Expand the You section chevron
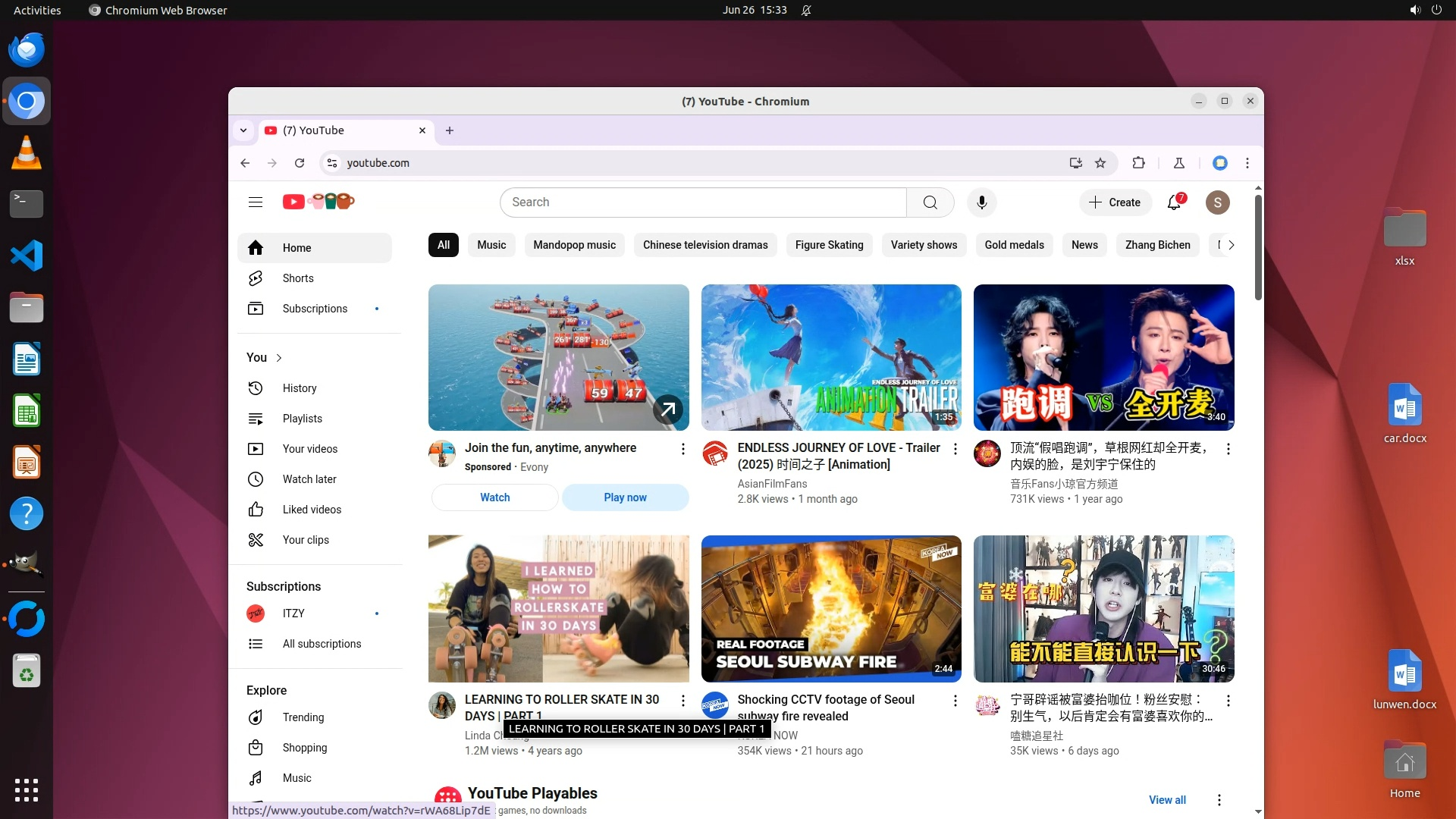Image resolution: width=1456 pixels, height=819 pixels. pyautogui.click(x=279, y=358)
